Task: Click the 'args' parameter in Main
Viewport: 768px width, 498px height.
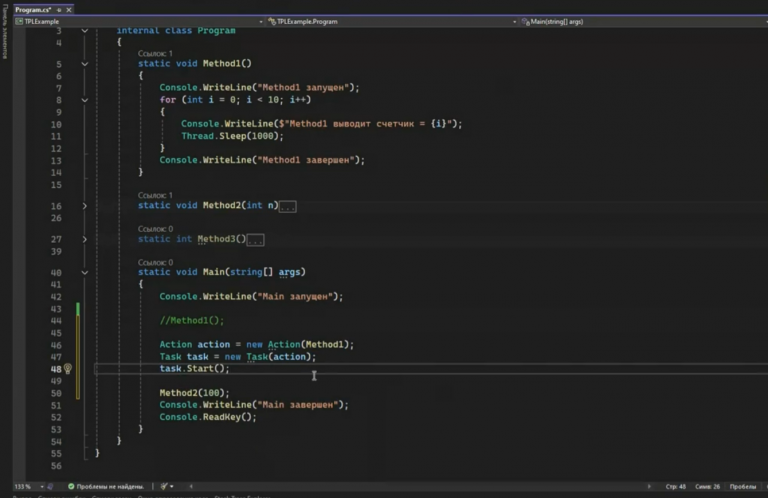Action: coord(289,272)
